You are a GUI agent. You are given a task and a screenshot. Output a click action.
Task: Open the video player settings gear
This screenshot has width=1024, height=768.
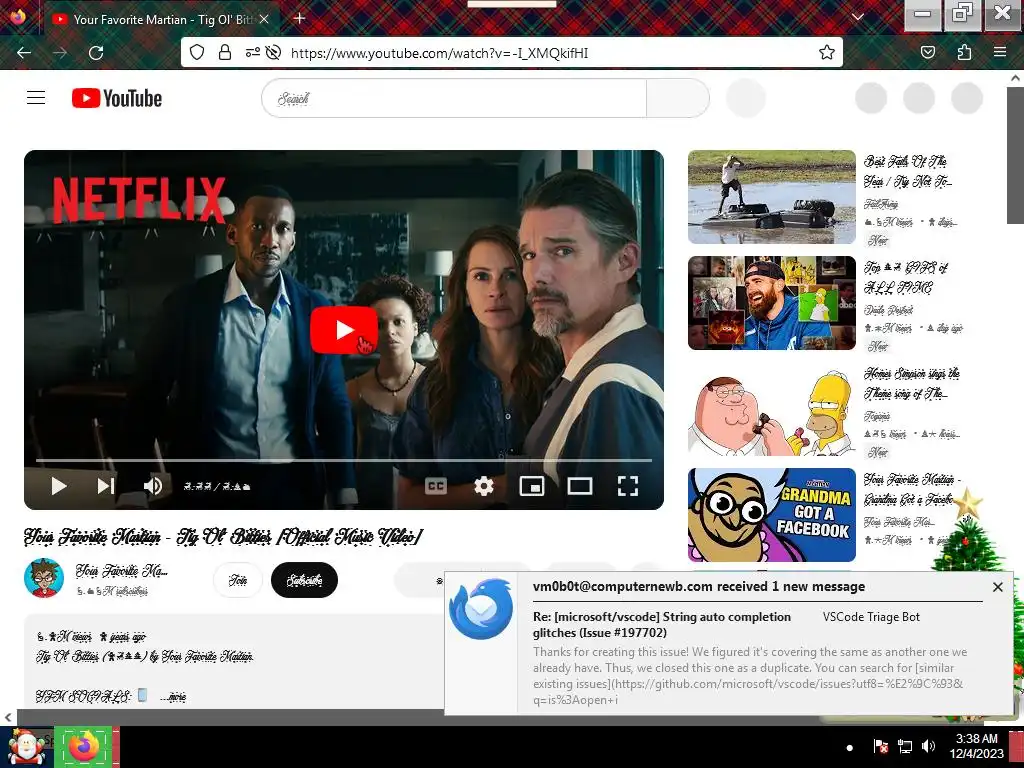point(484,486)
